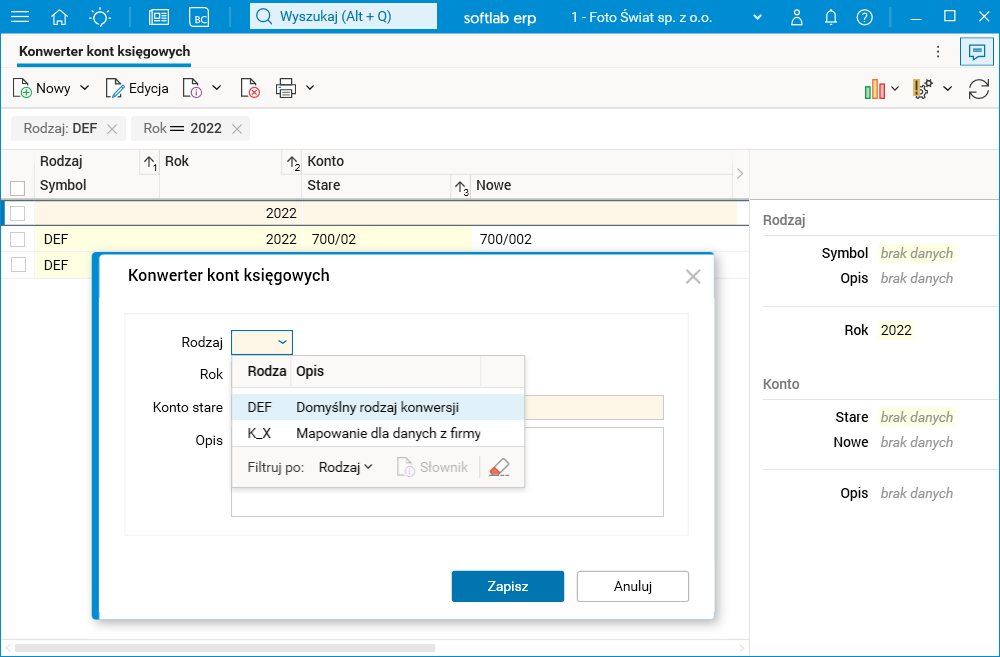Toggle the select-all header checkbox
This screenshot has width=1000, height=657.
(x=18, y=188)
